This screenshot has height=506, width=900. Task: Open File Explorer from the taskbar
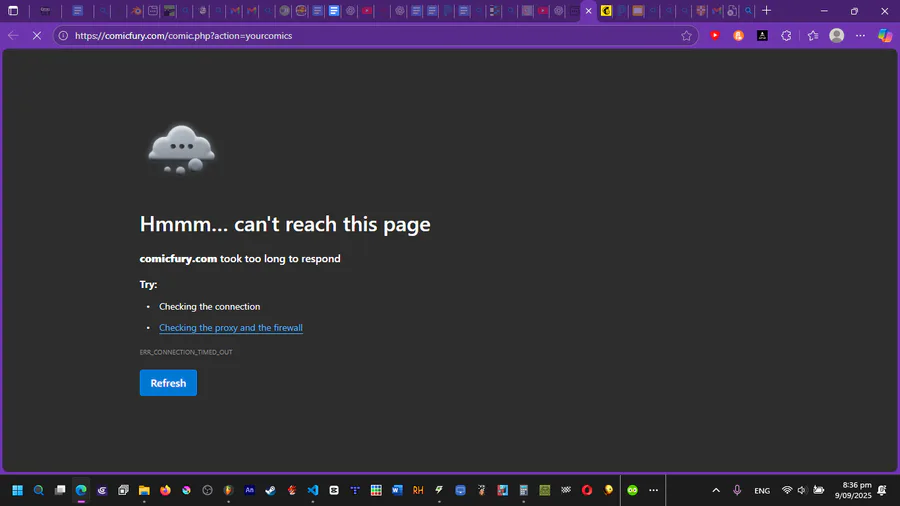(x=144, y=490)
